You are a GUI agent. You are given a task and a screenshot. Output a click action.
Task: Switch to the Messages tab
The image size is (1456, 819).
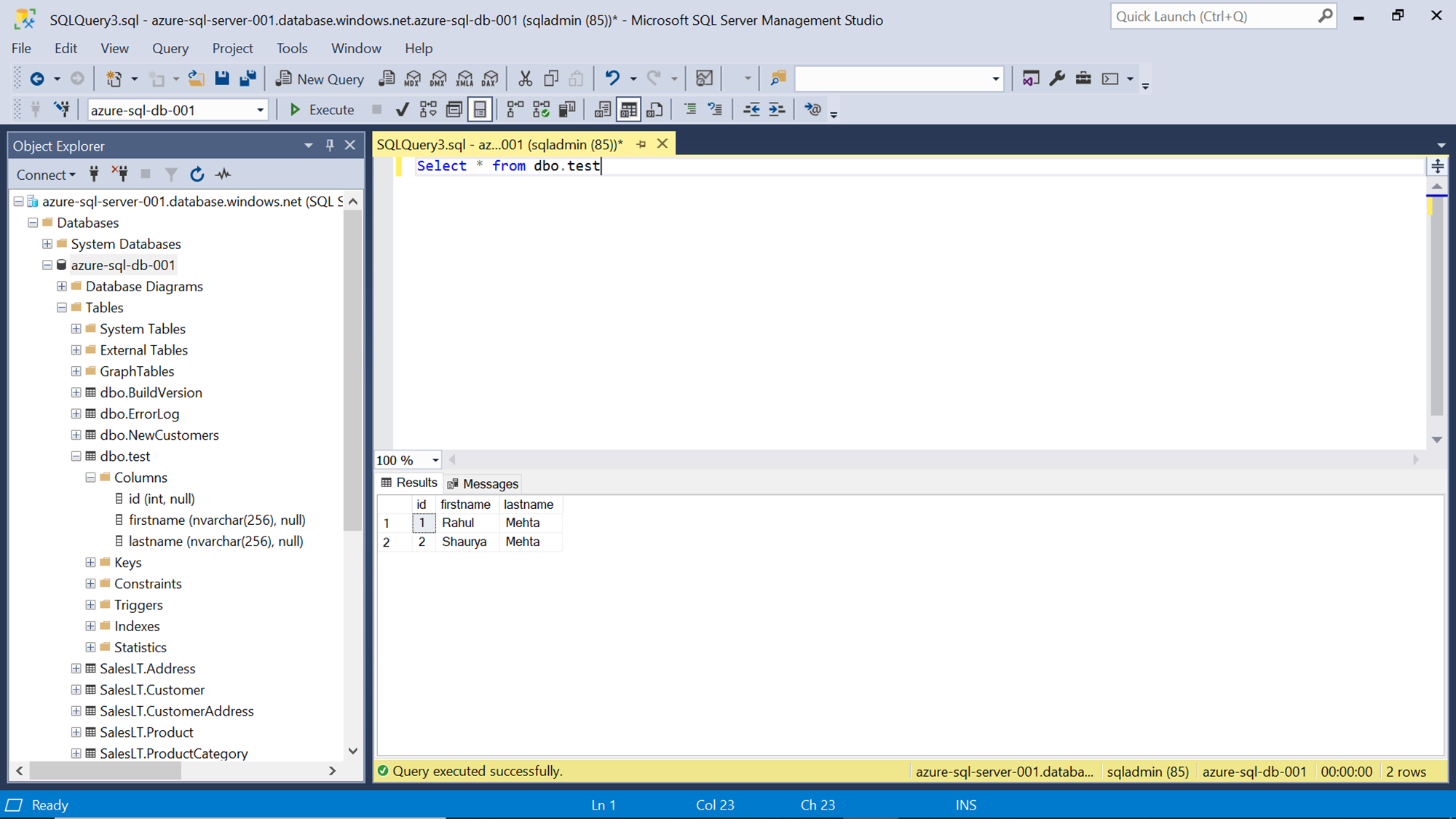[x=483, y=484]
